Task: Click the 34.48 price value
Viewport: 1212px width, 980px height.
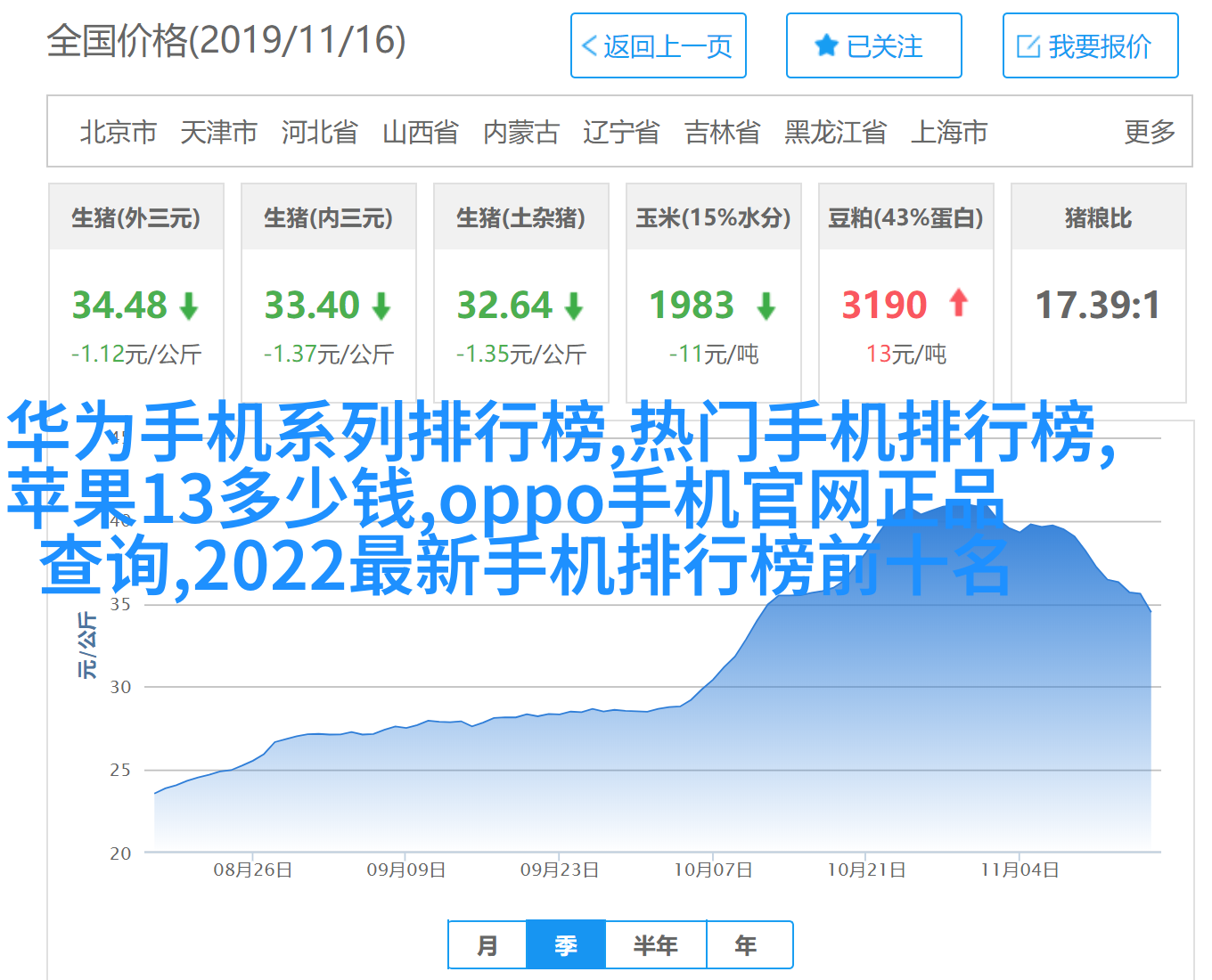Action: (x=119, y=306)
